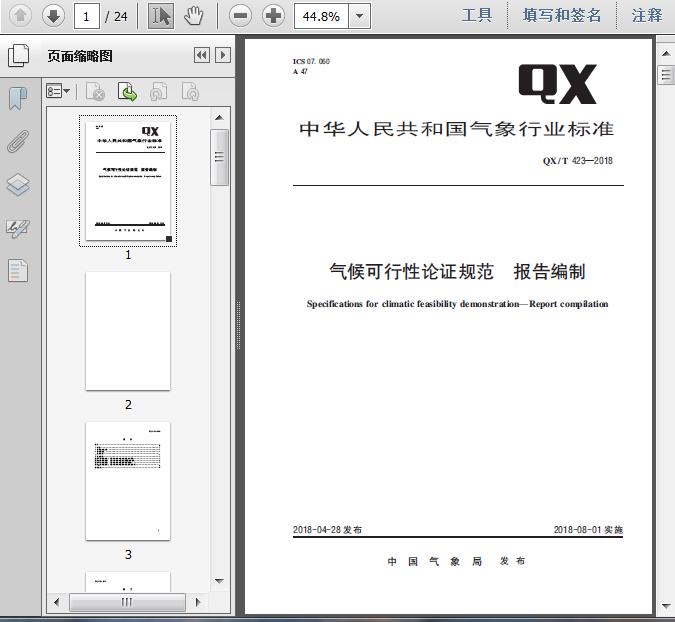This screenshot has height=622, width=675.
Task: Open the layers panel
Action: 18,185
